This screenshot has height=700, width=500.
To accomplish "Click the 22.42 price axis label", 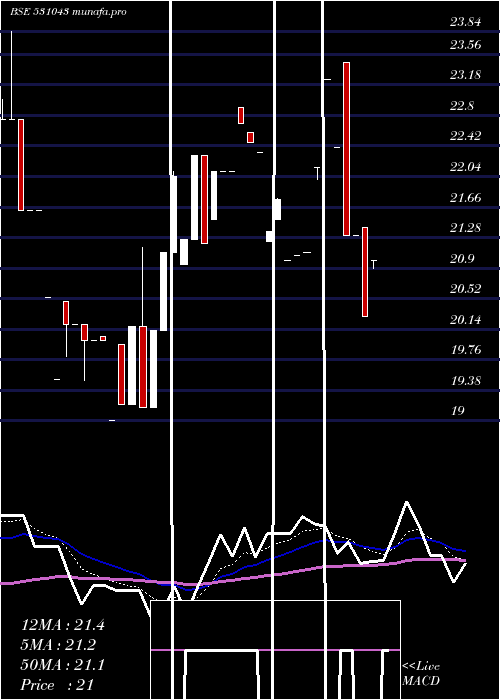I will pos(465,136).
